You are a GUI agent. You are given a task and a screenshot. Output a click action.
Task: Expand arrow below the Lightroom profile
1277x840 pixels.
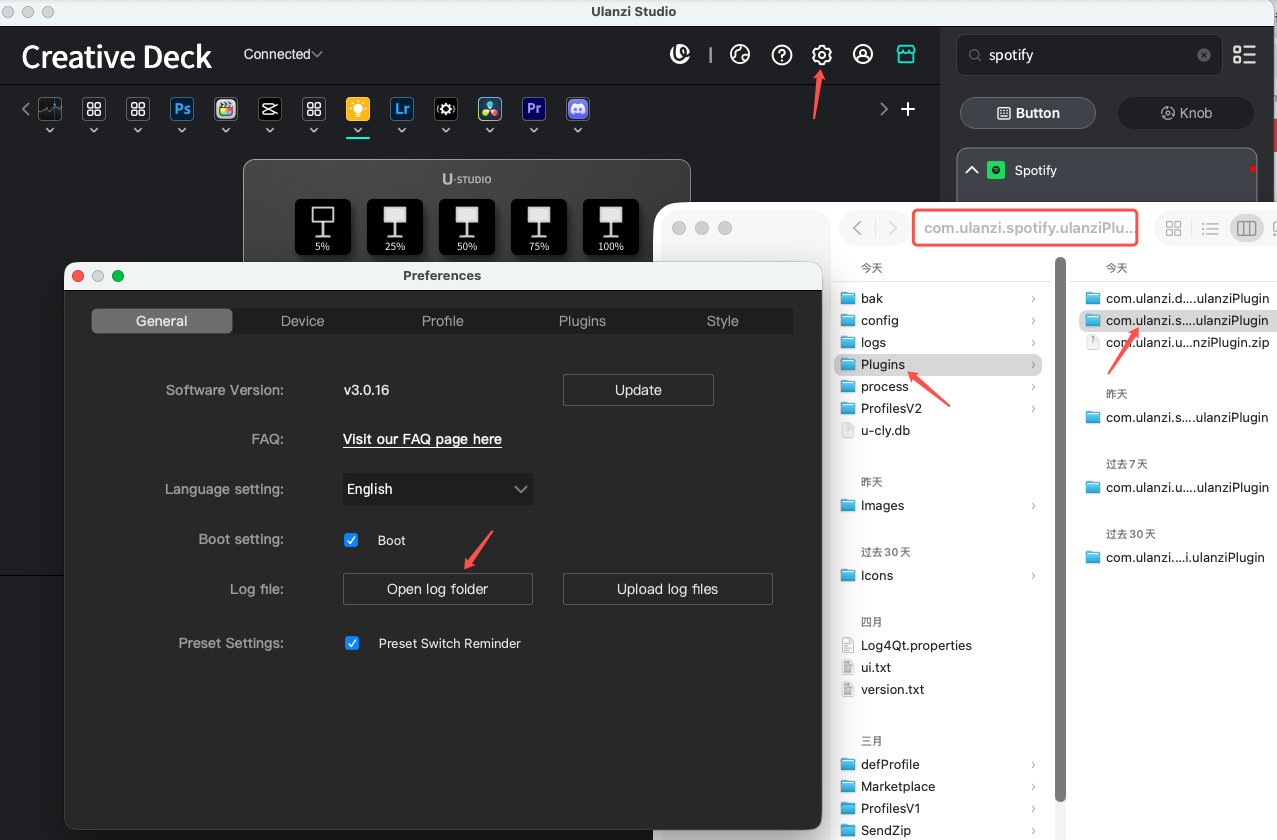tap(402, 130)
